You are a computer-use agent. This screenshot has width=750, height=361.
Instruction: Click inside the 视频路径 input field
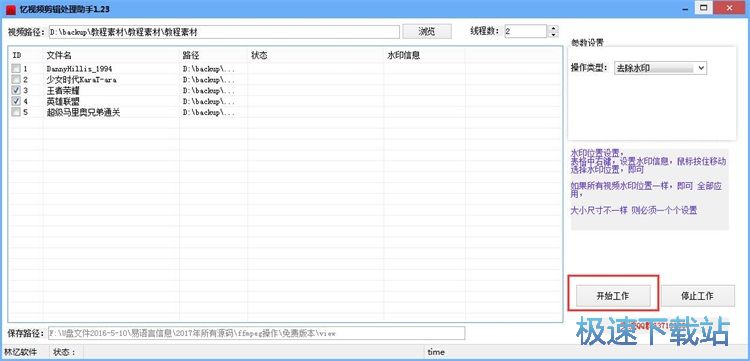coord(224,32)
